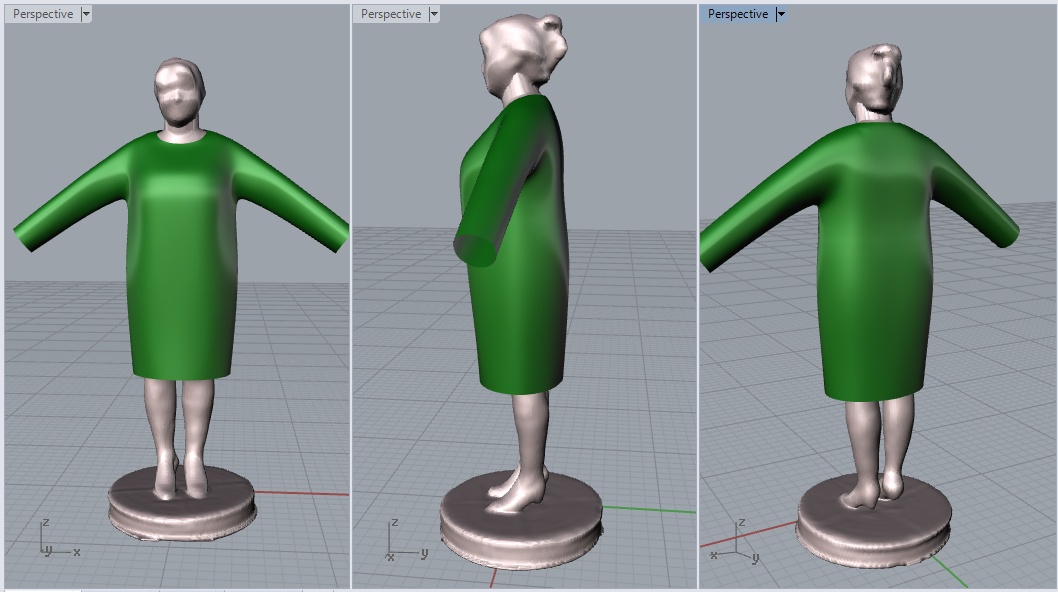Open the middle viewport's Perspective dropdown arrow
The width and height of the screenshot is (1058, 592).
point(434,14)
